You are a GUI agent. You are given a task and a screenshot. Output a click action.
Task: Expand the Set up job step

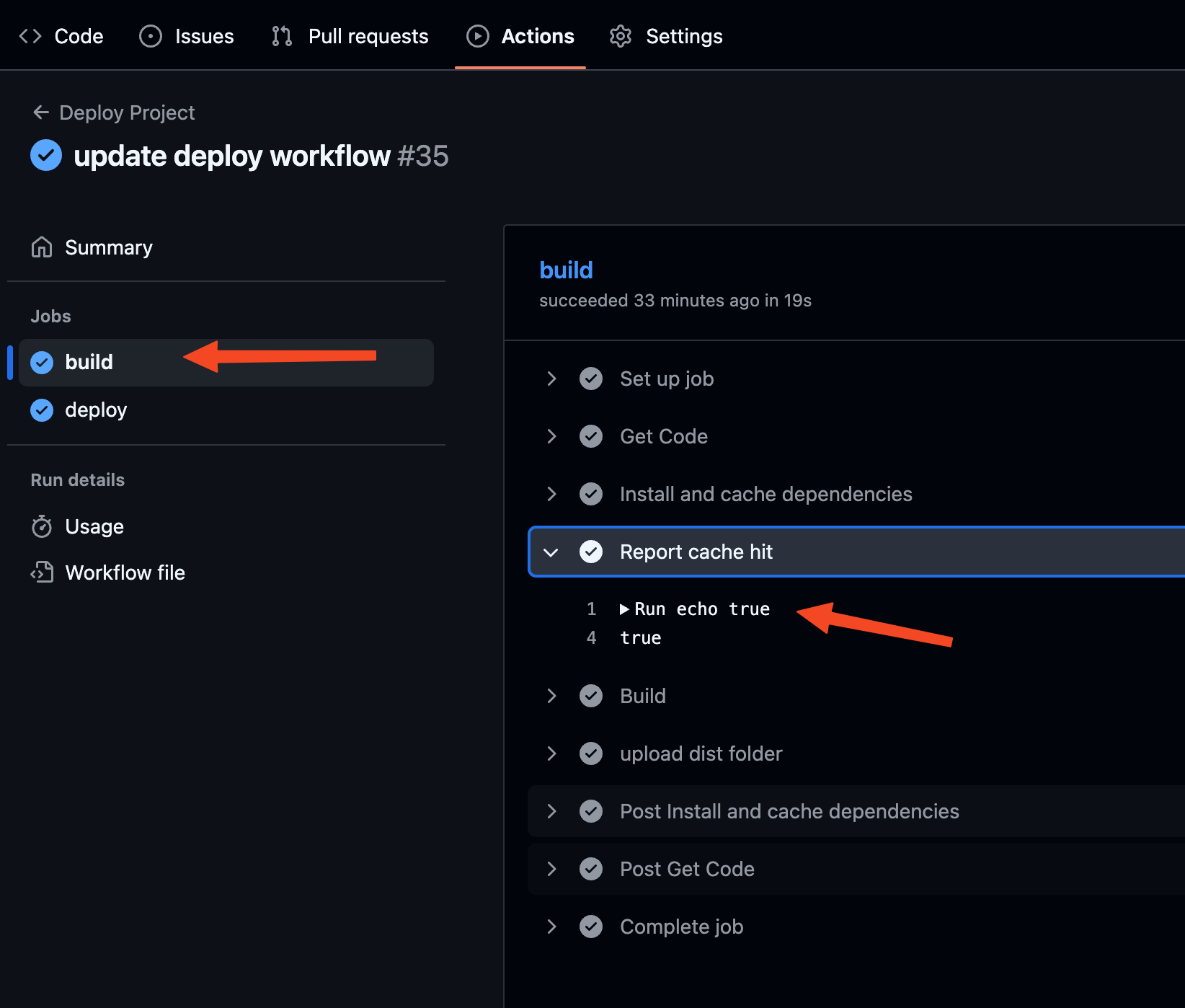[551, 379]
